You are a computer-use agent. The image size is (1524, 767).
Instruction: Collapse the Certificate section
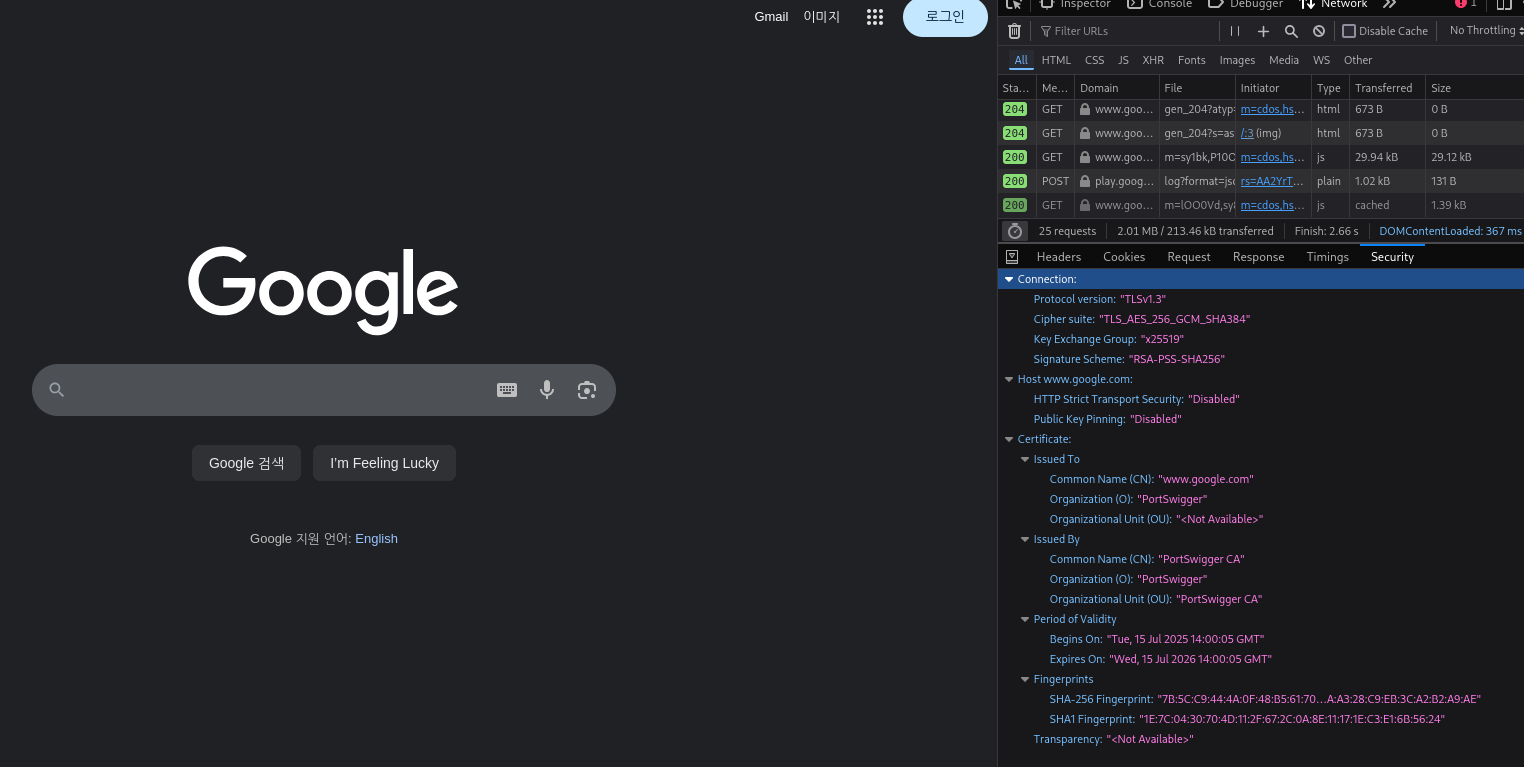pyautogui.click(x=1009, y=439)
